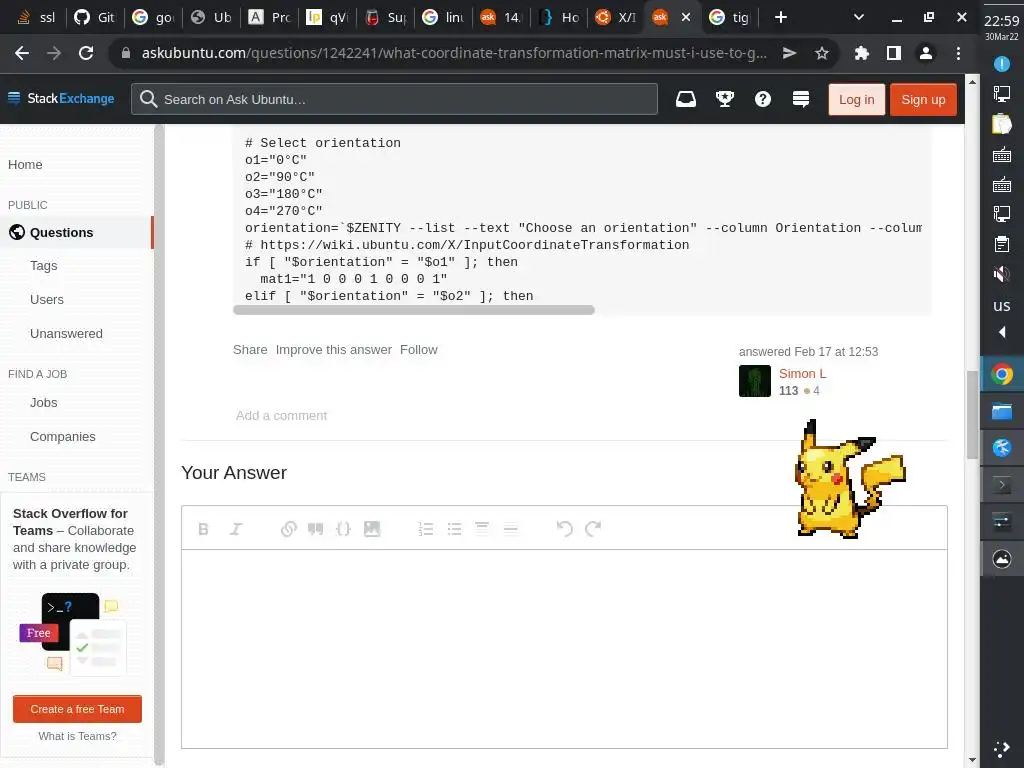Image resolution: width=1024 pixels, height=768 pixels.
Task: Close the current Ask Ubuntu tab
Action: [686, 17]
